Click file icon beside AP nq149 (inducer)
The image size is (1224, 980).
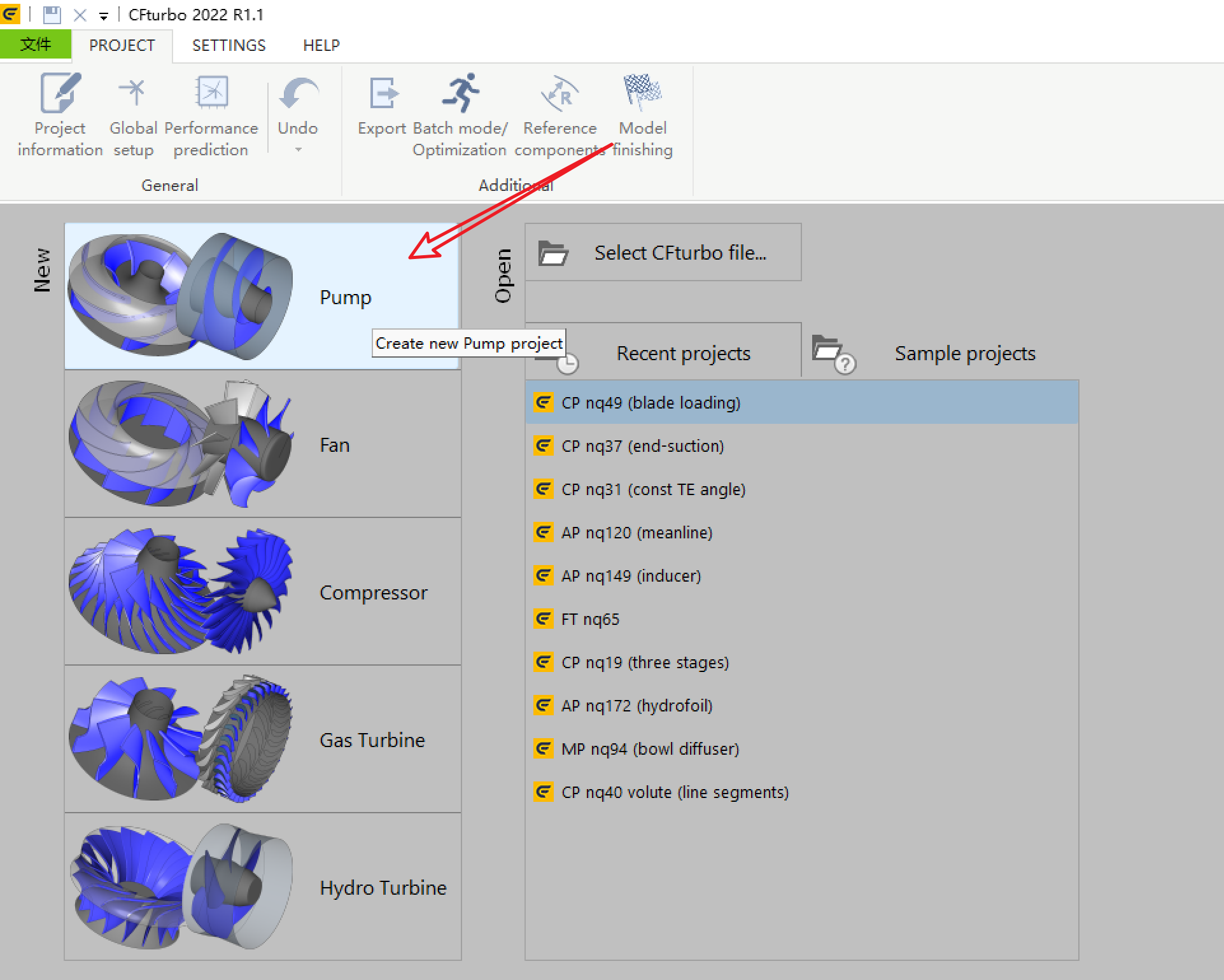[543, 575]
